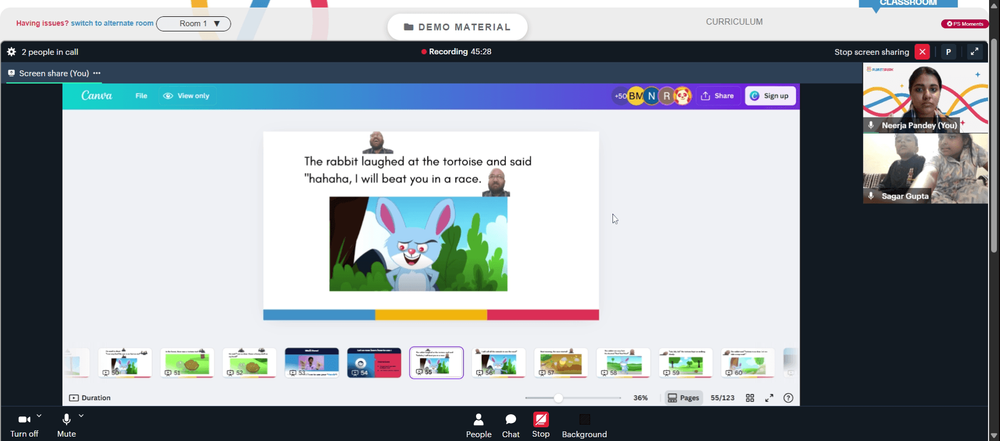1000x441 pixels.
Task: Expand call to fullscreen arrows icon
Action: (x=974, y=52)
